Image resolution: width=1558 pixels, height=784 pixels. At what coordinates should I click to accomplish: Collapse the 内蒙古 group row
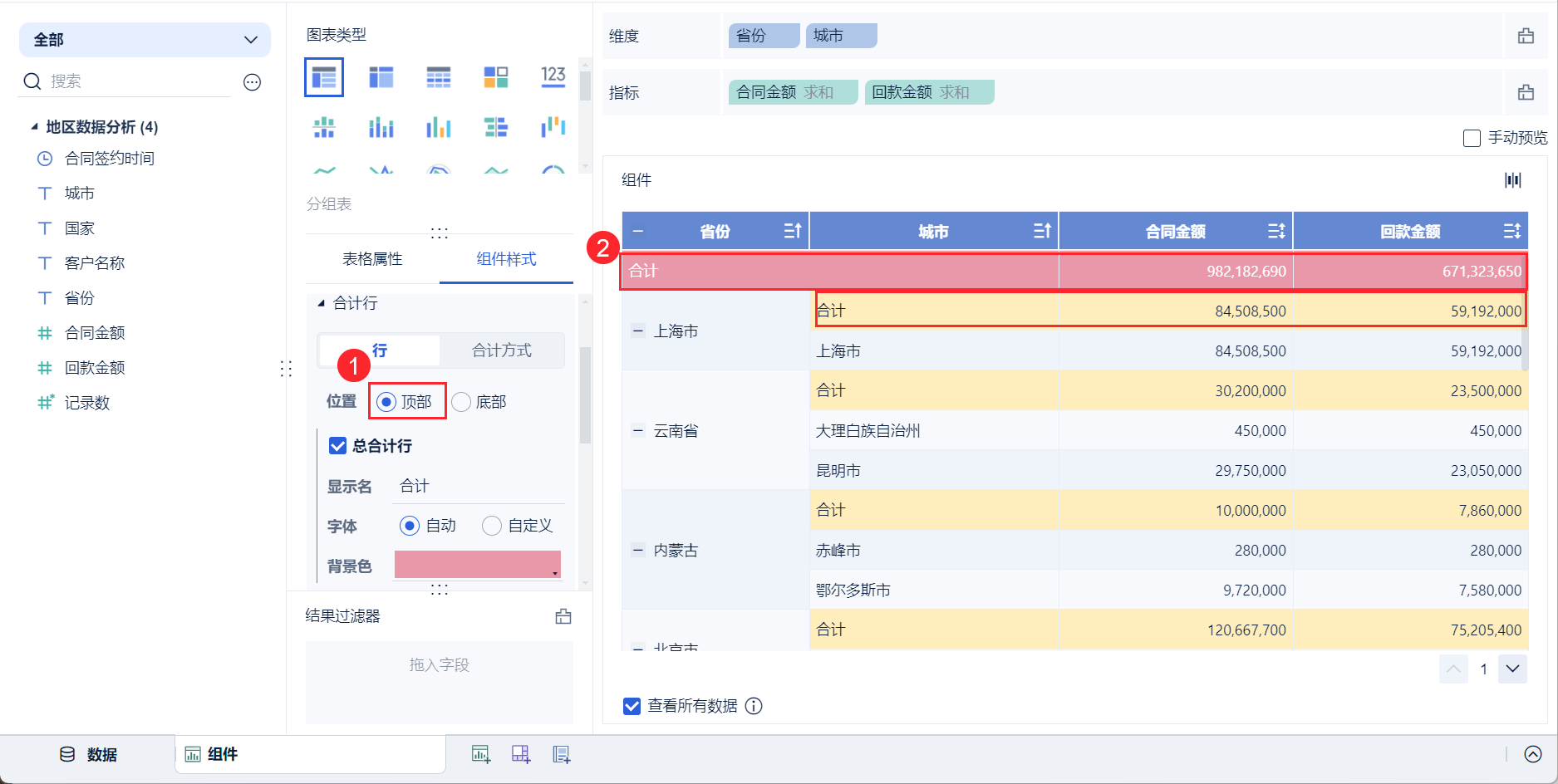[638, 551]
